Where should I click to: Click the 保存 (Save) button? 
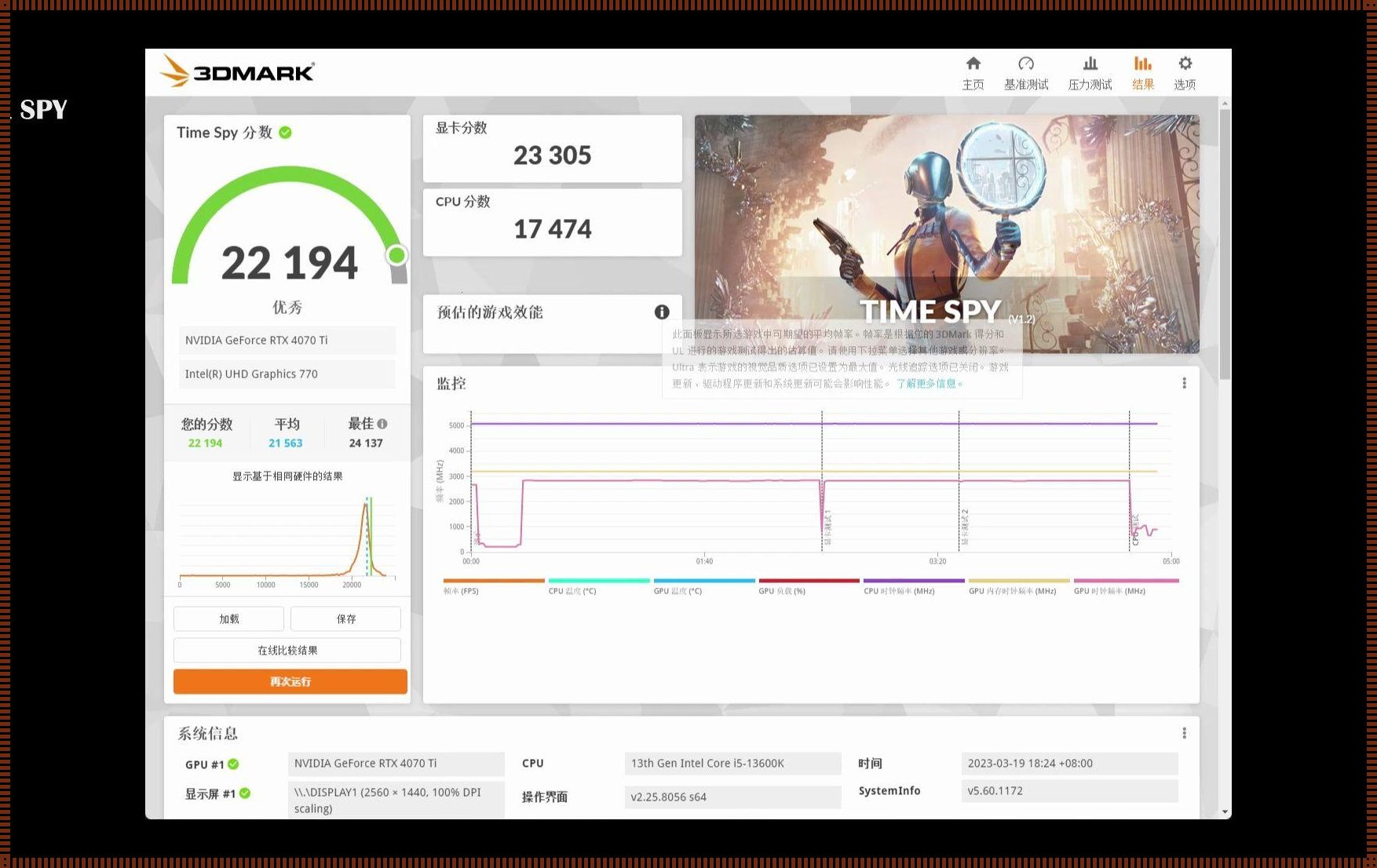coord(345,618)
